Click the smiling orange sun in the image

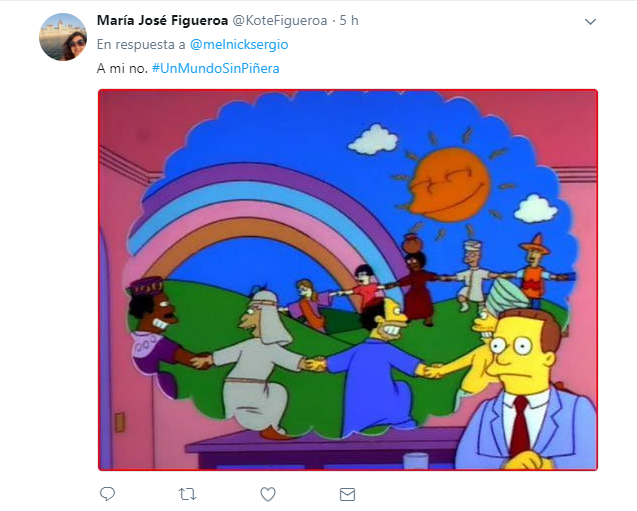[448, 184]
